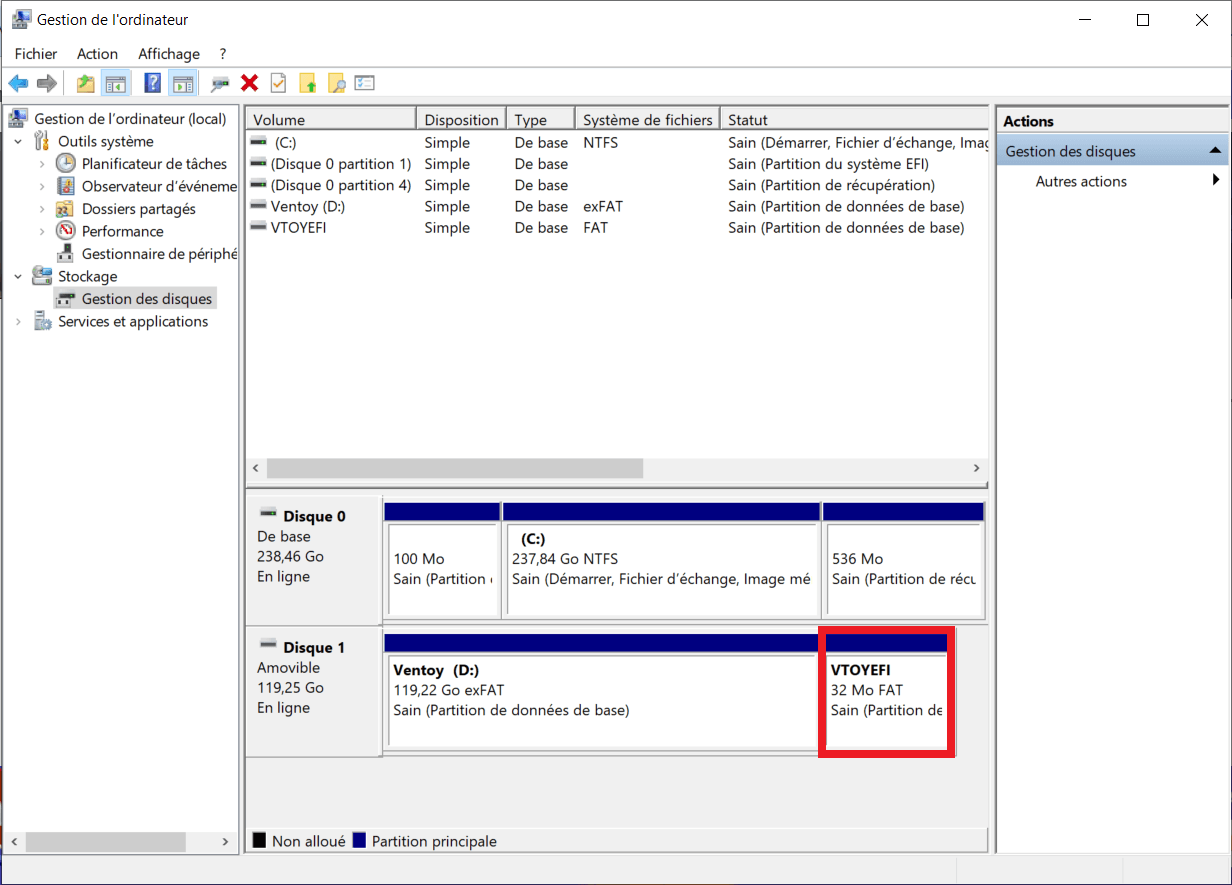Select Observateur d'événements in the tree
This screenshot has height=885, width=1232.
point(158,186)
